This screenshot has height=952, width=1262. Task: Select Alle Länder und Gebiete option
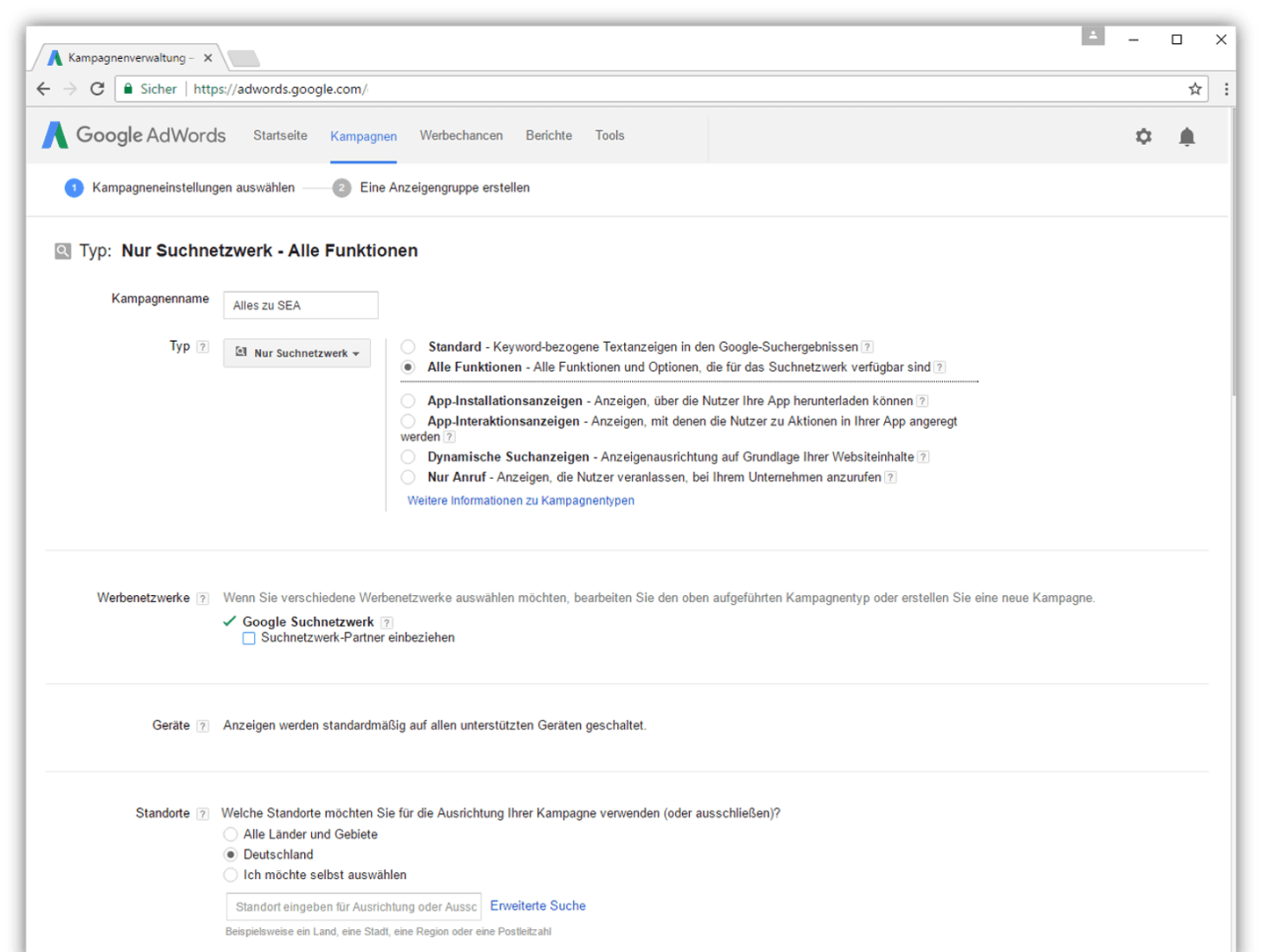[x=230, y=834]
